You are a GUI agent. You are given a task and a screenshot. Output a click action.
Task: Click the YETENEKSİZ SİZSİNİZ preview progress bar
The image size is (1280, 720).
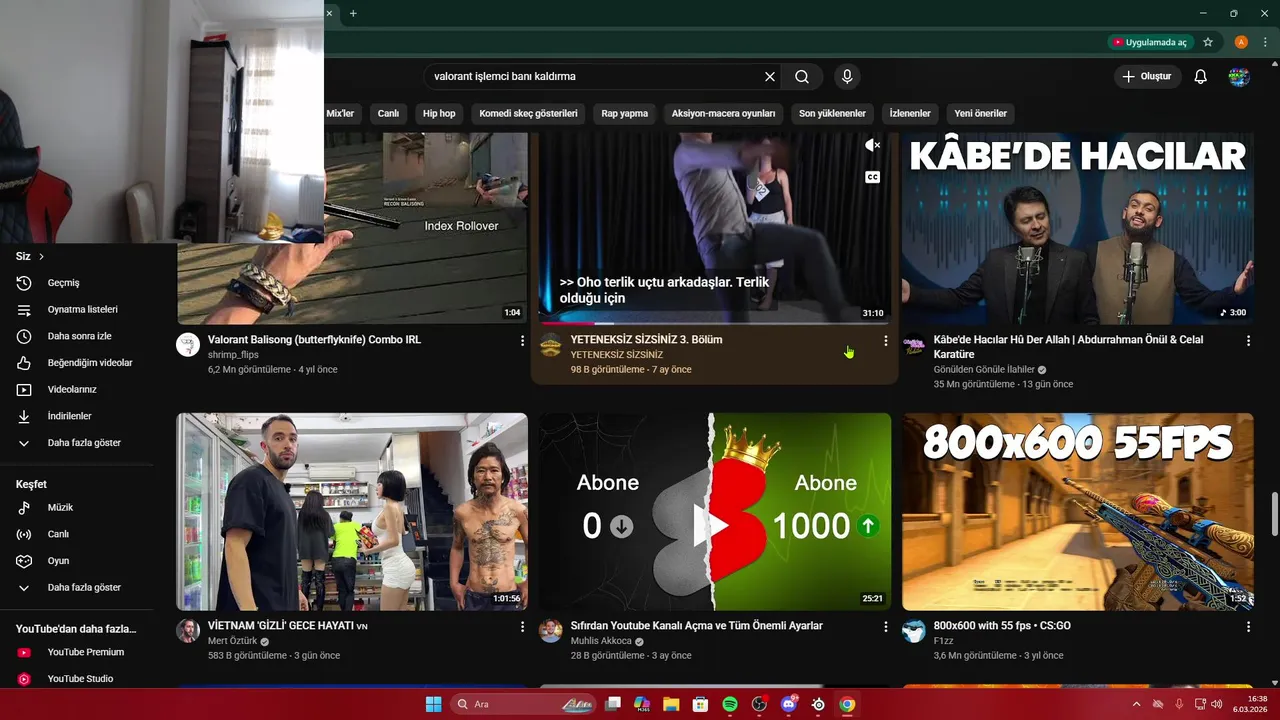715,323
